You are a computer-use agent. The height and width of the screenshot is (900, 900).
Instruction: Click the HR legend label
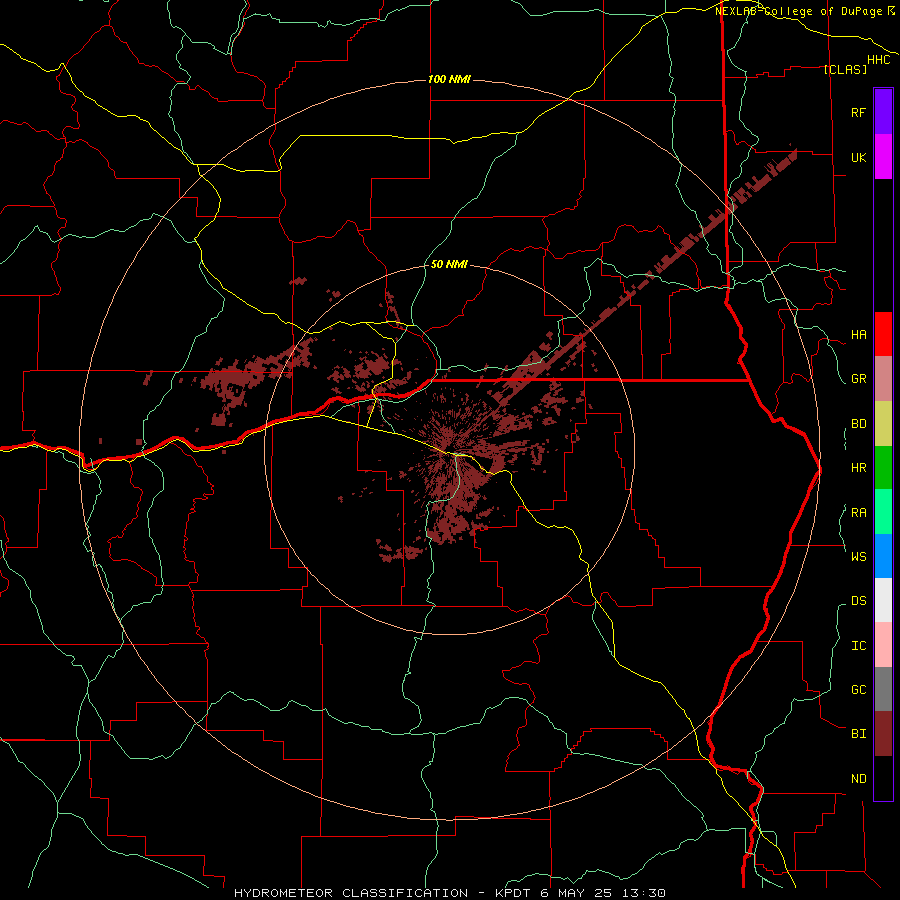[858, 468]
